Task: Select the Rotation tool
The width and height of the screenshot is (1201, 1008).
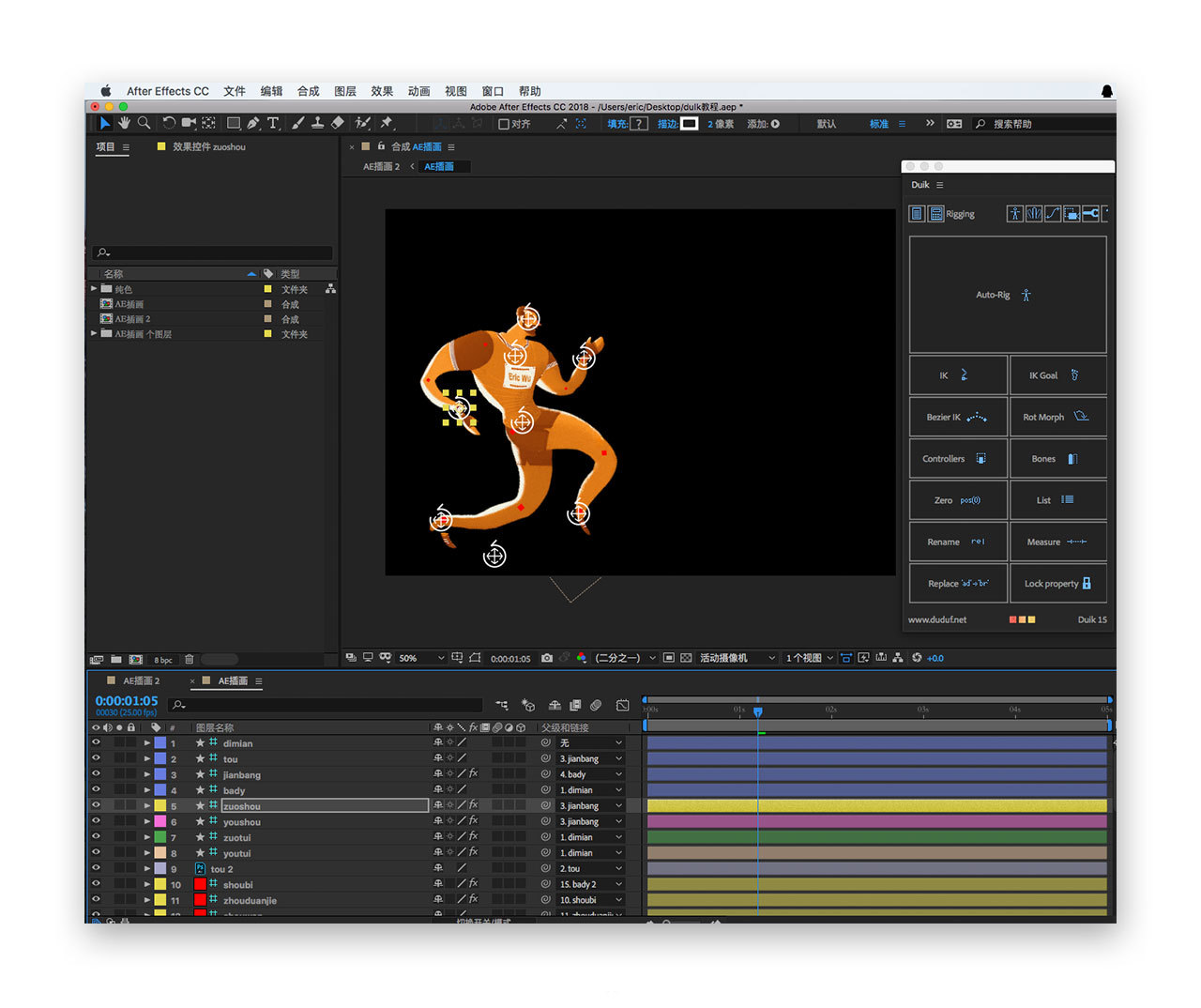Action: (169, 123)
